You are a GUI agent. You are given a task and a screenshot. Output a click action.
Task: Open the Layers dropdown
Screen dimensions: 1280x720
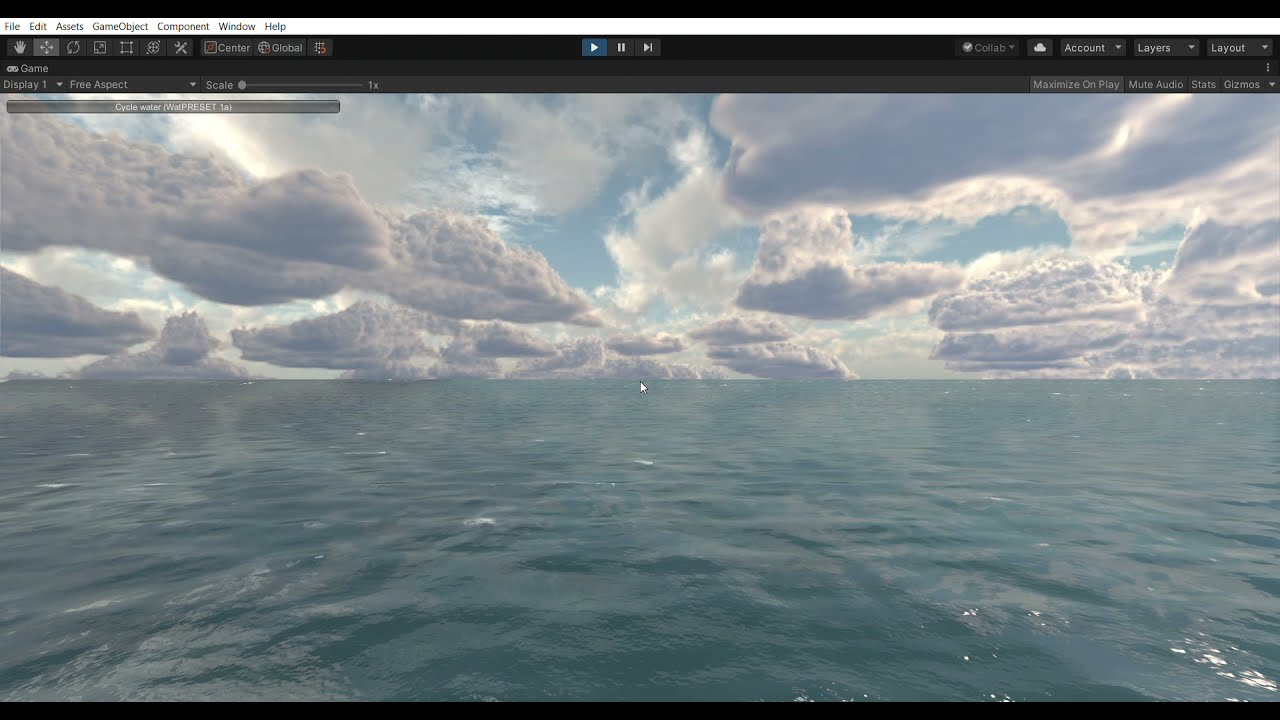point(1165,48)
